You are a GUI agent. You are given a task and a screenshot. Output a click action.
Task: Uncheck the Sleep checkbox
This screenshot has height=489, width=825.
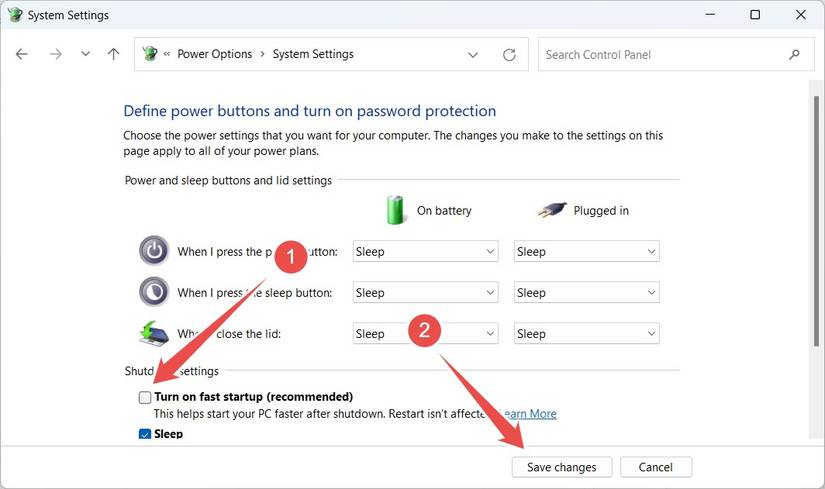tap(145, 434)
